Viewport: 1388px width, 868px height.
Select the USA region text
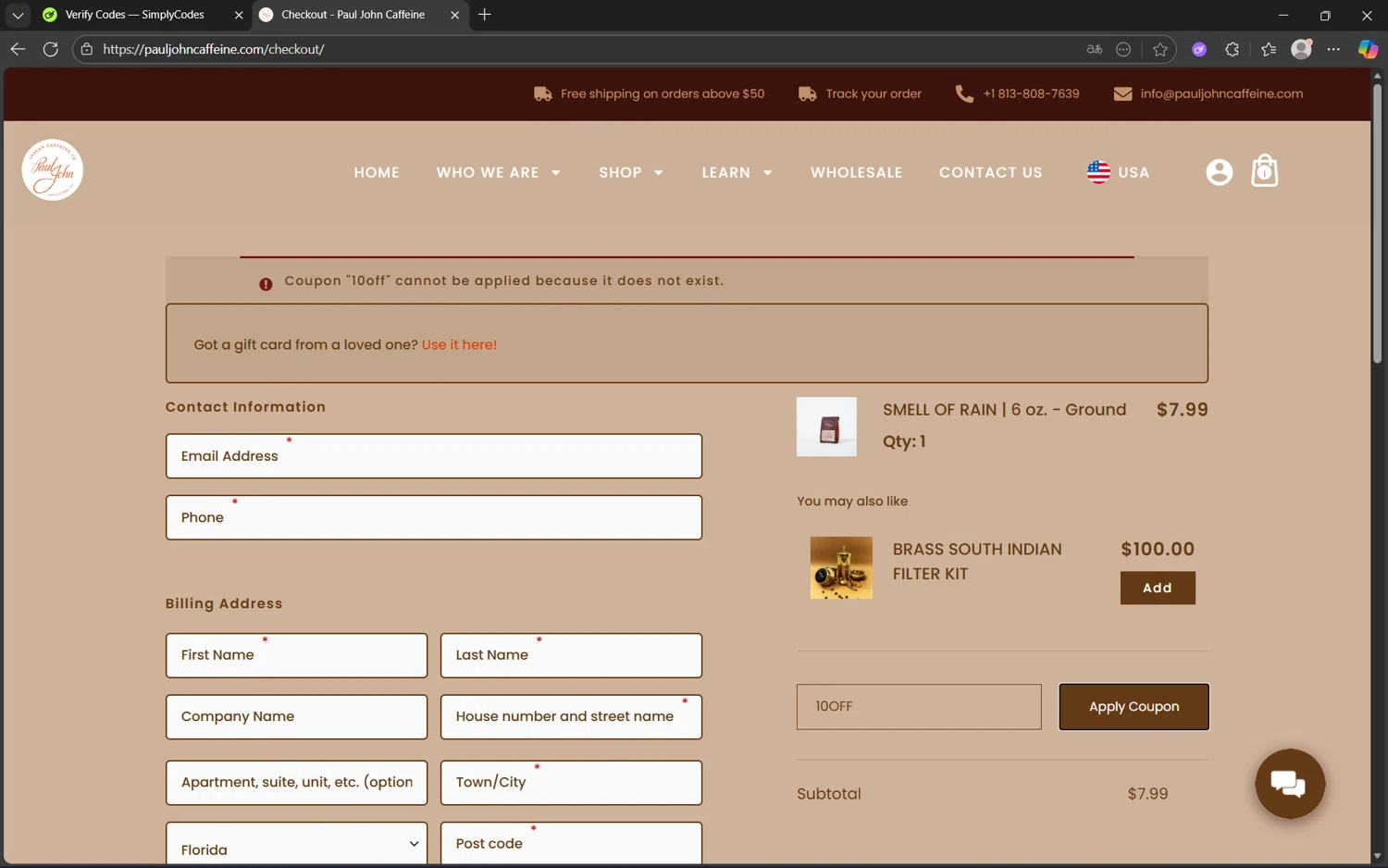pyautogui.click(x=1134, y=172)
